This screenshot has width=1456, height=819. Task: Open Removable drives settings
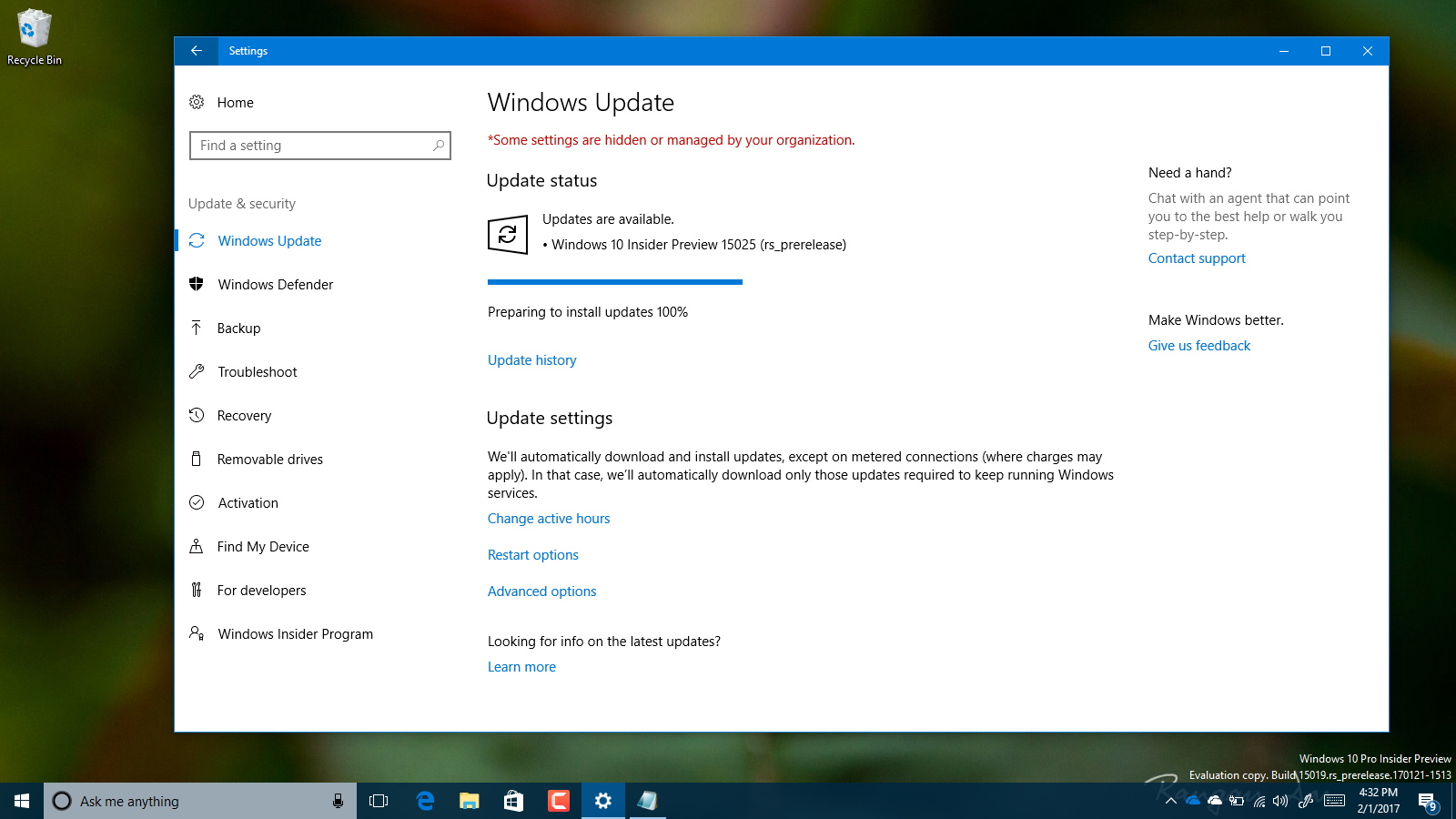point(269,459)
